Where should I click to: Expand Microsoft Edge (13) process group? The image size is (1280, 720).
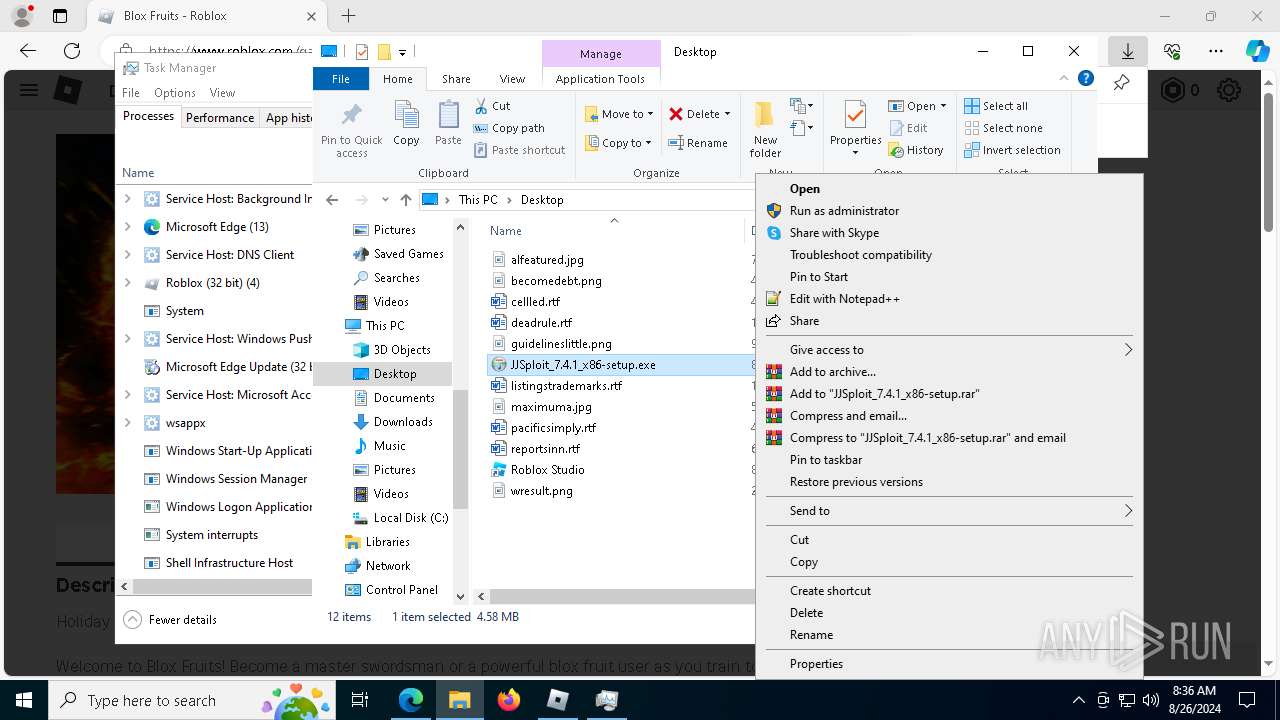[127, 227]
